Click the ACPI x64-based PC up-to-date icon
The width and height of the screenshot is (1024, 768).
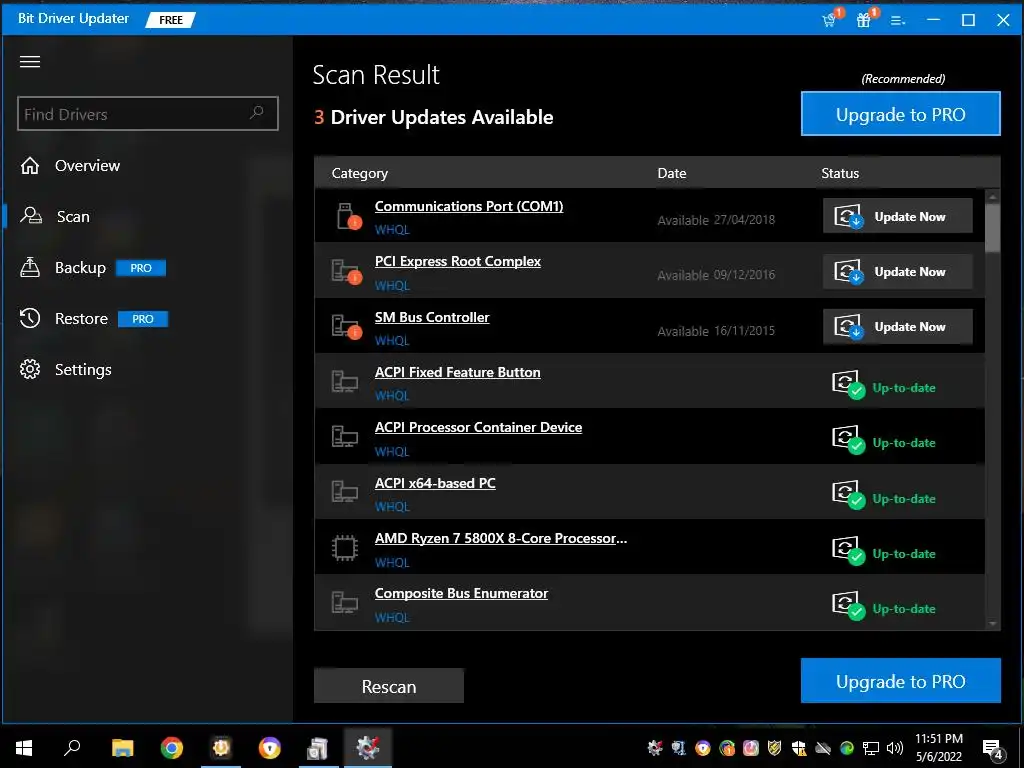click(x=848, y=495)
